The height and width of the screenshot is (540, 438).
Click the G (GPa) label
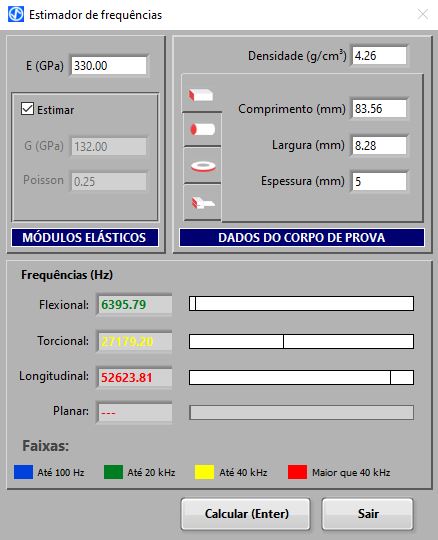[44, 146]
